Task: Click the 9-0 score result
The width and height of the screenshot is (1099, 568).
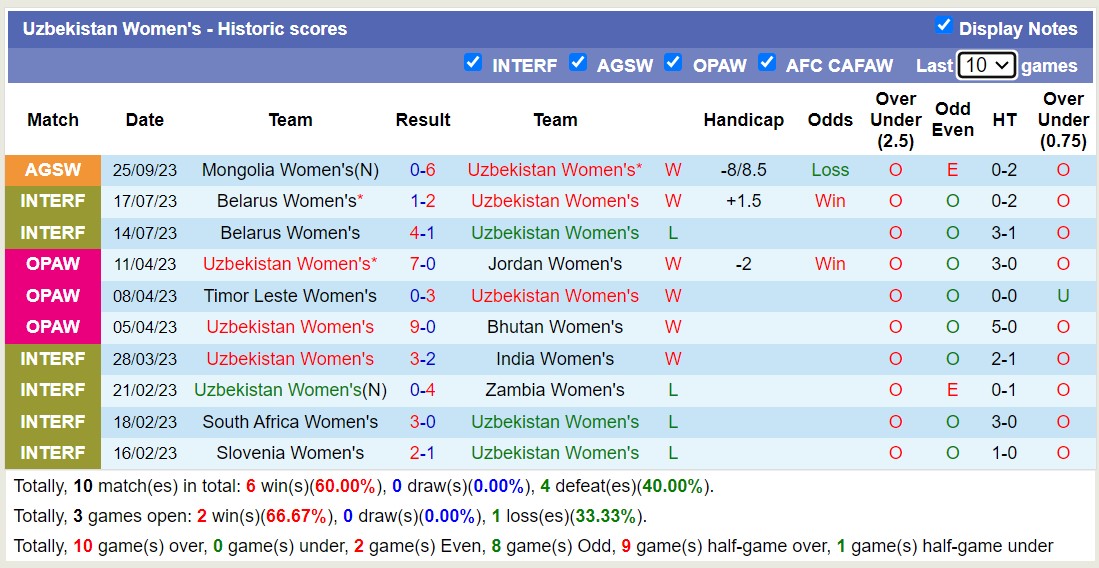Action: tap(422, 327)
